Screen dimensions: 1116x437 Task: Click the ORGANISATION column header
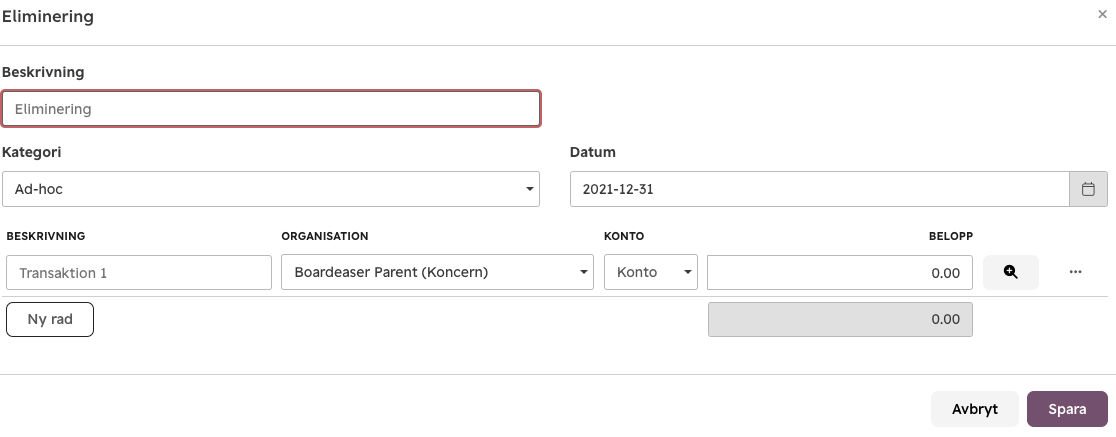tap(325, 236)
